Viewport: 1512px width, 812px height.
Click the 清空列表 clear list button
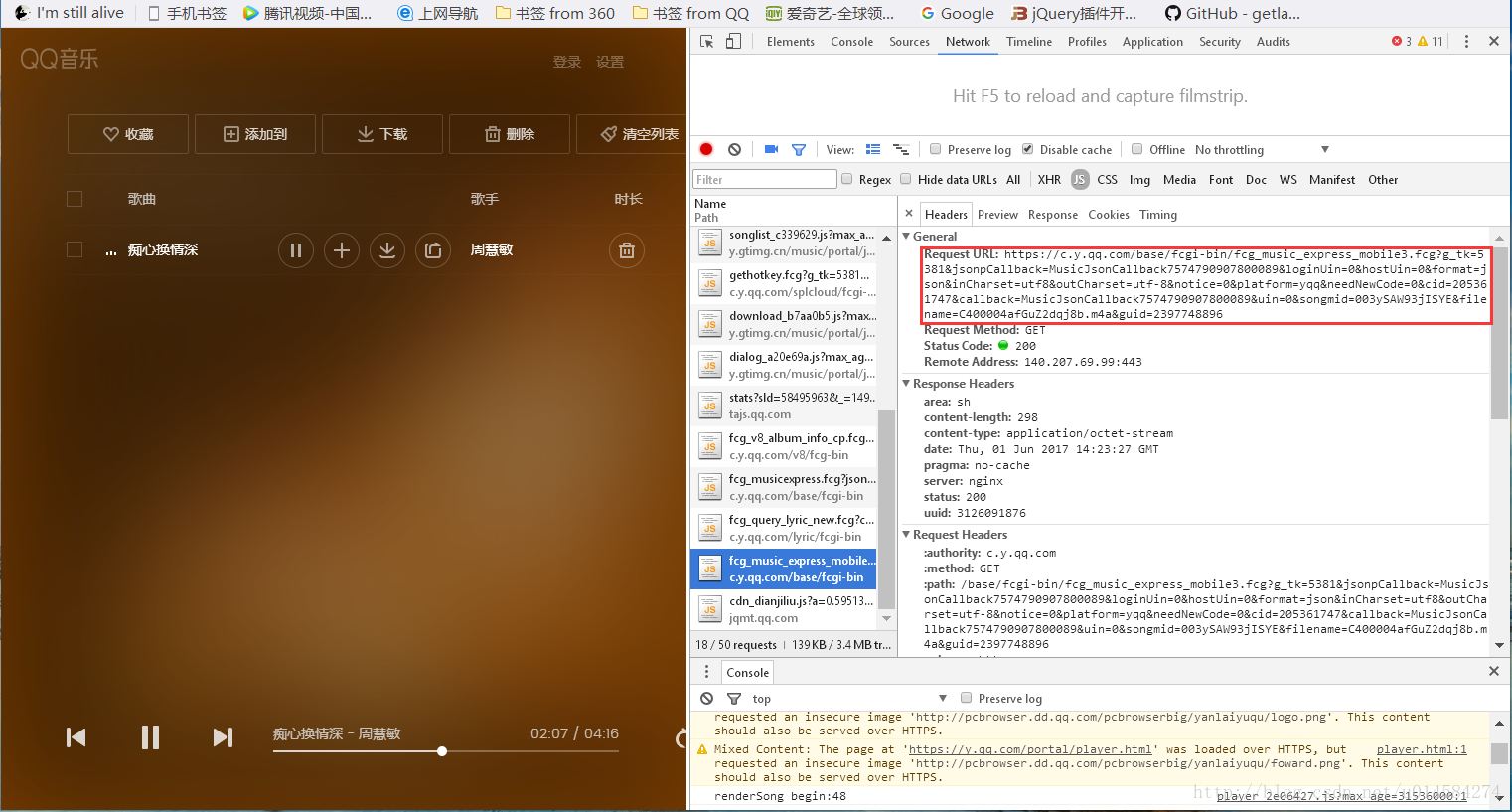point(632,134)
